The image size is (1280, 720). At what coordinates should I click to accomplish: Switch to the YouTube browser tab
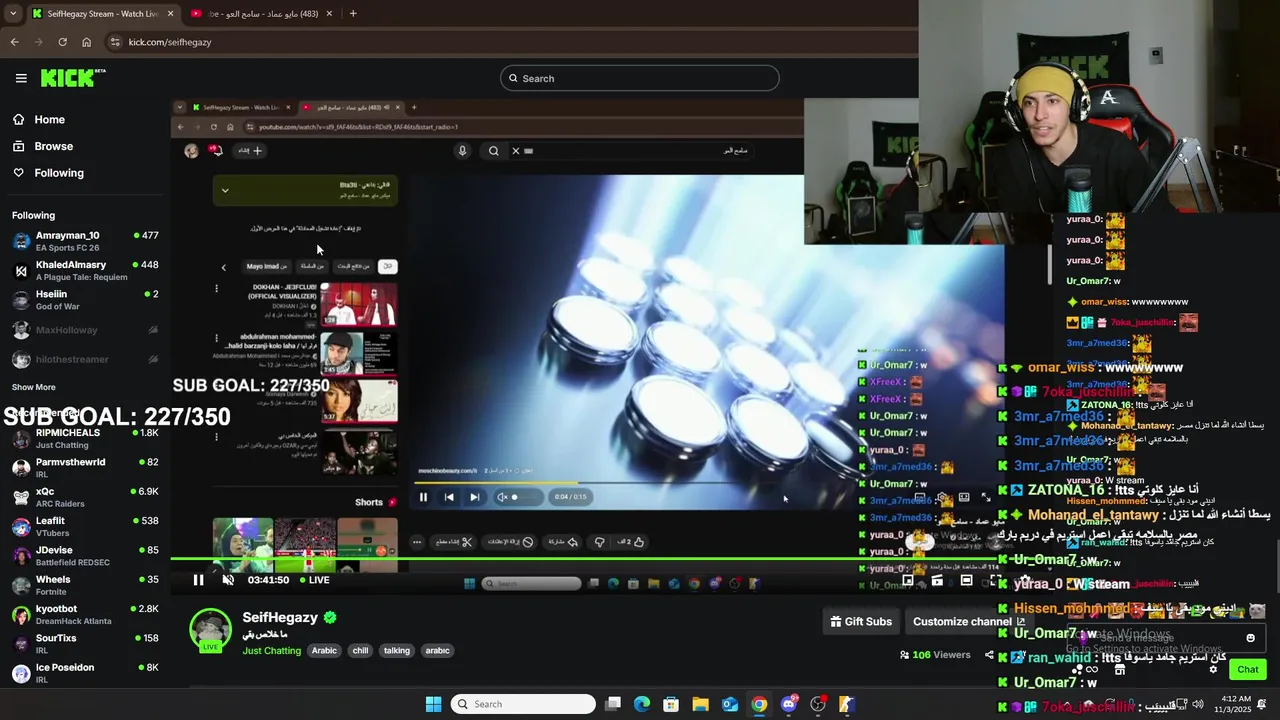[x=260, y=14]
